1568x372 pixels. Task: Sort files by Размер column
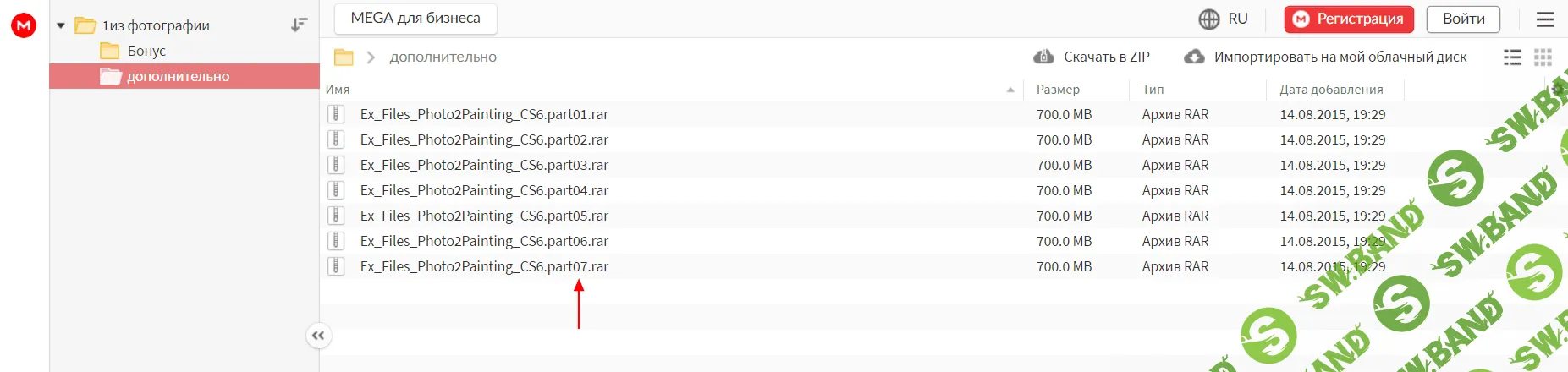click(1058, 90)
